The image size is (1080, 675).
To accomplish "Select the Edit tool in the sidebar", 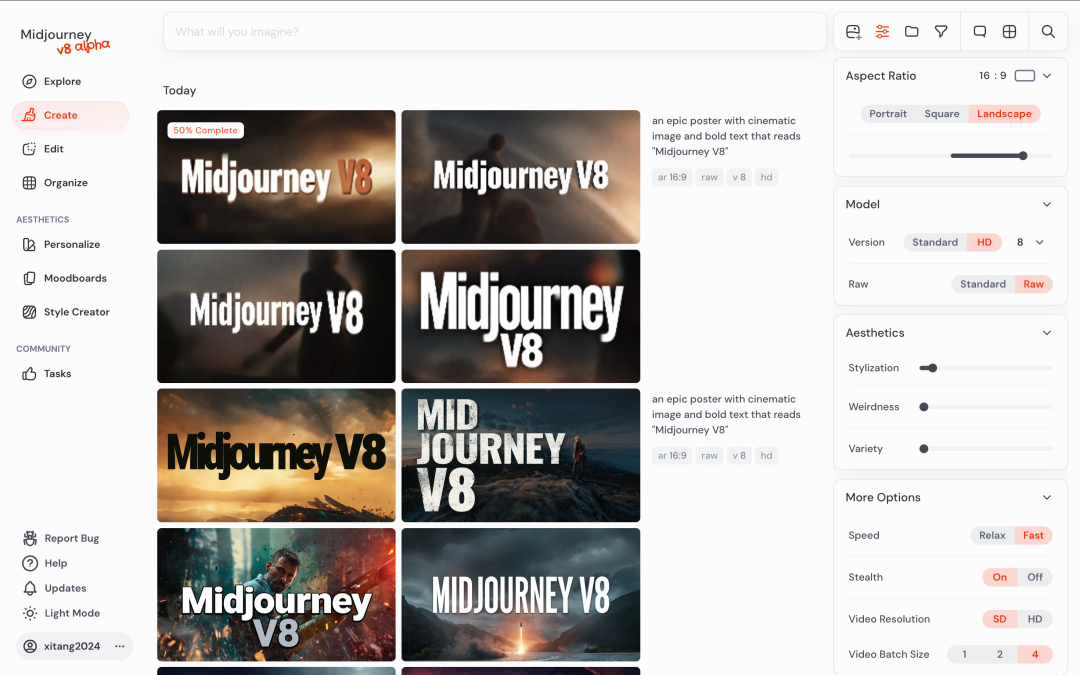I will pos(54,149).
